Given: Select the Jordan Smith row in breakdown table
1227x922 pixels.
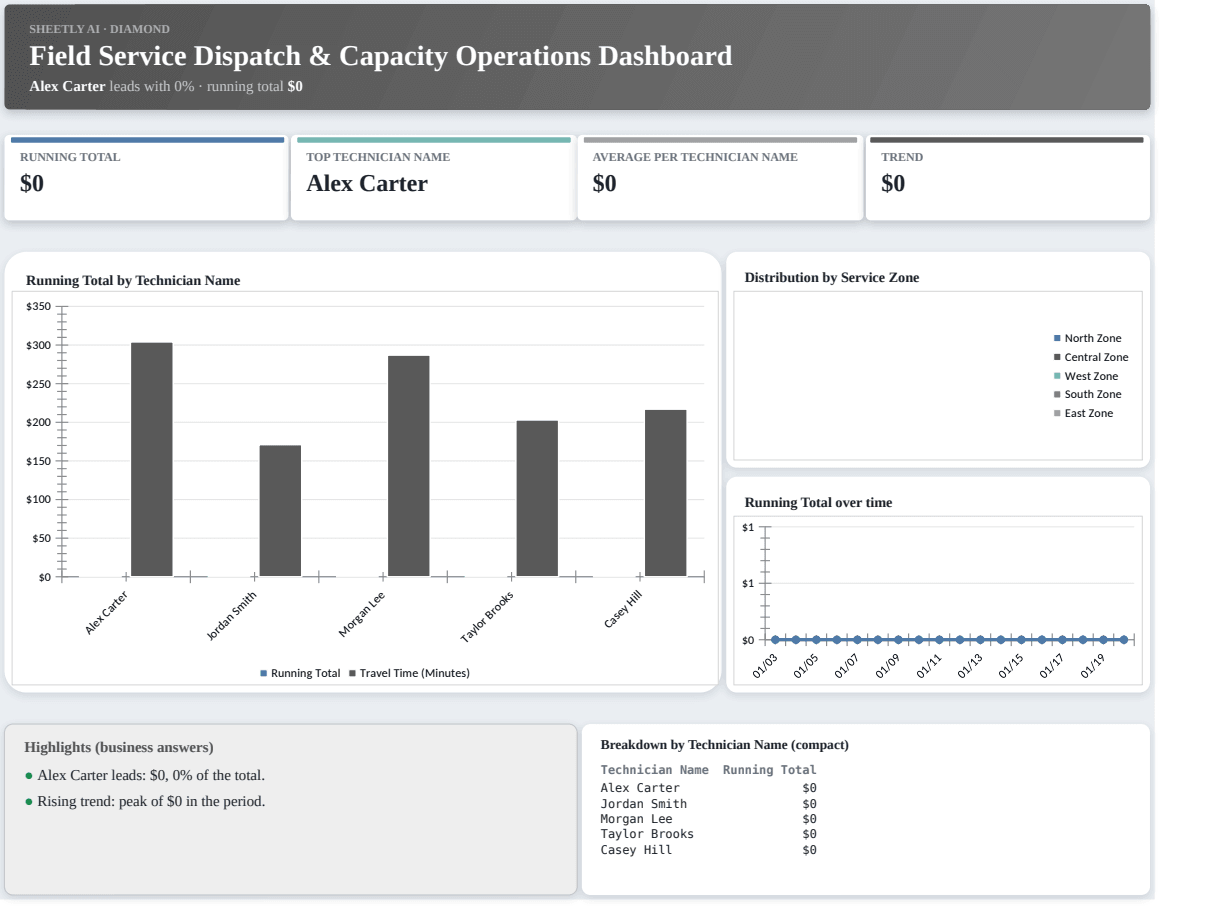Looking at the screenshot, I should pos(708,803).
